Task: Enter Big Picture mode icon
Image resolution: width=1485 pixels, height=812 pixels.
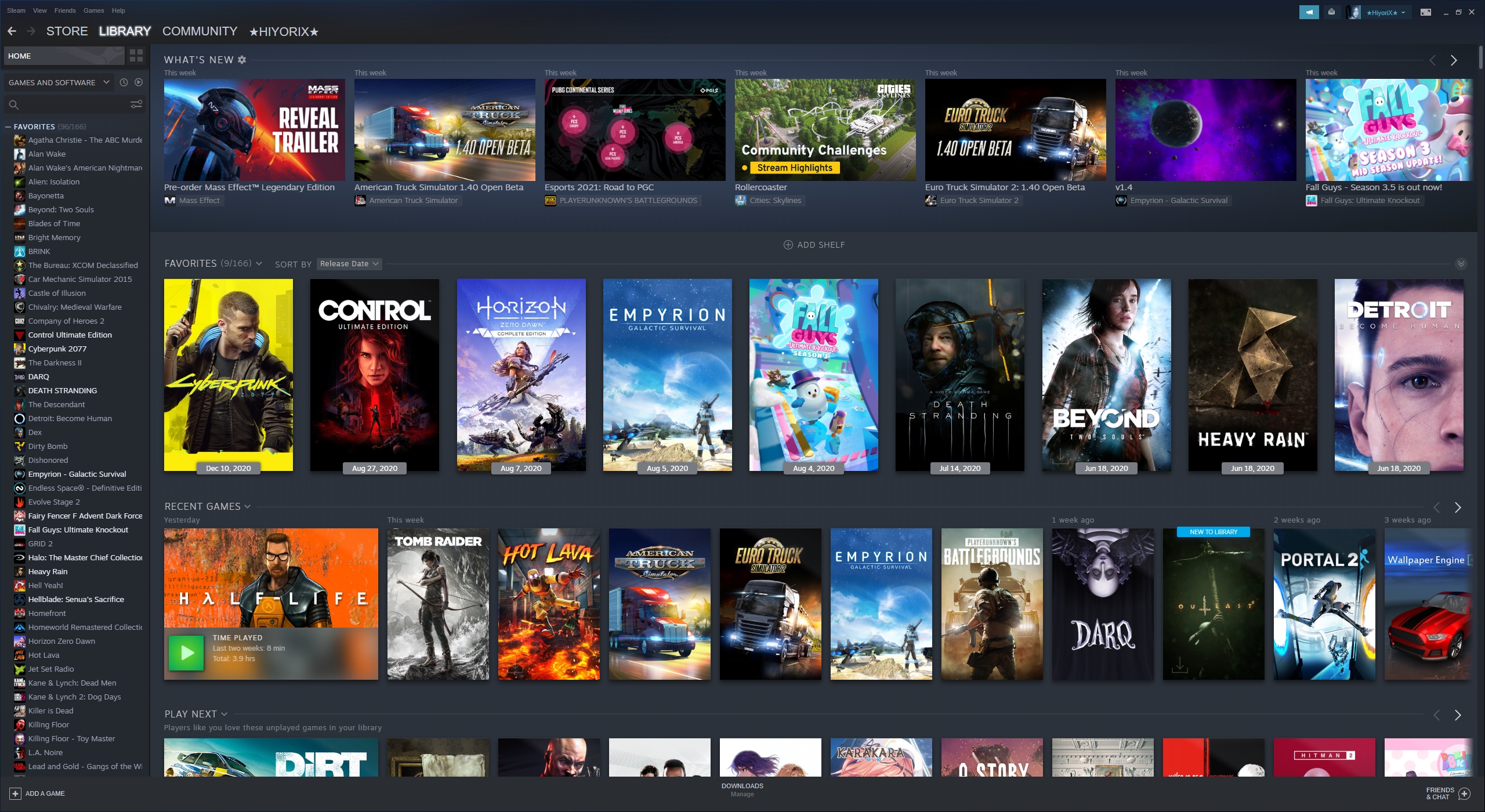Action: [x=1426, y=12]
